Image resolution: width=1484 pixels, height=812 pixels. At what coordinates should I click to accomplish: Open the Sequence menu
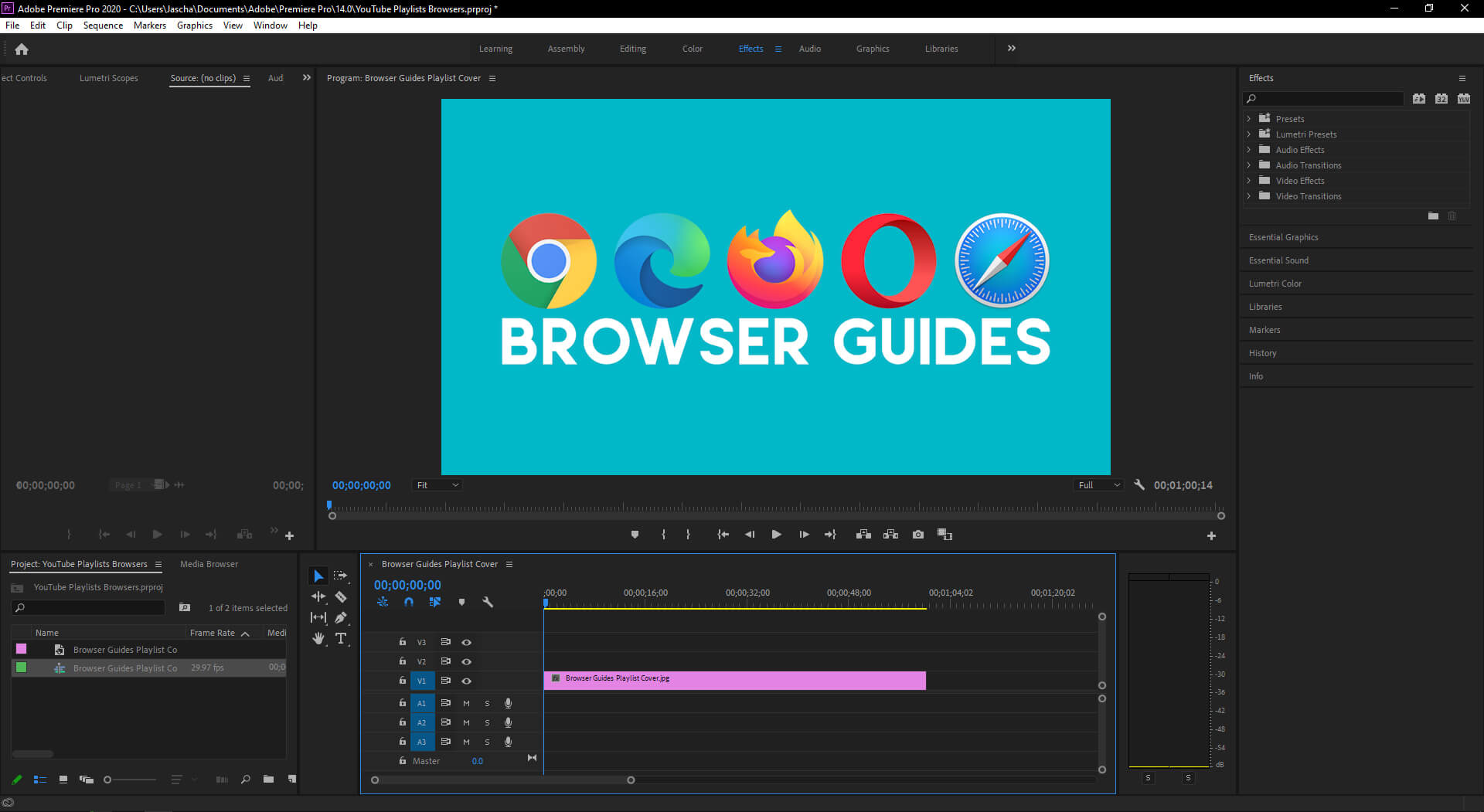coord(103,25)
